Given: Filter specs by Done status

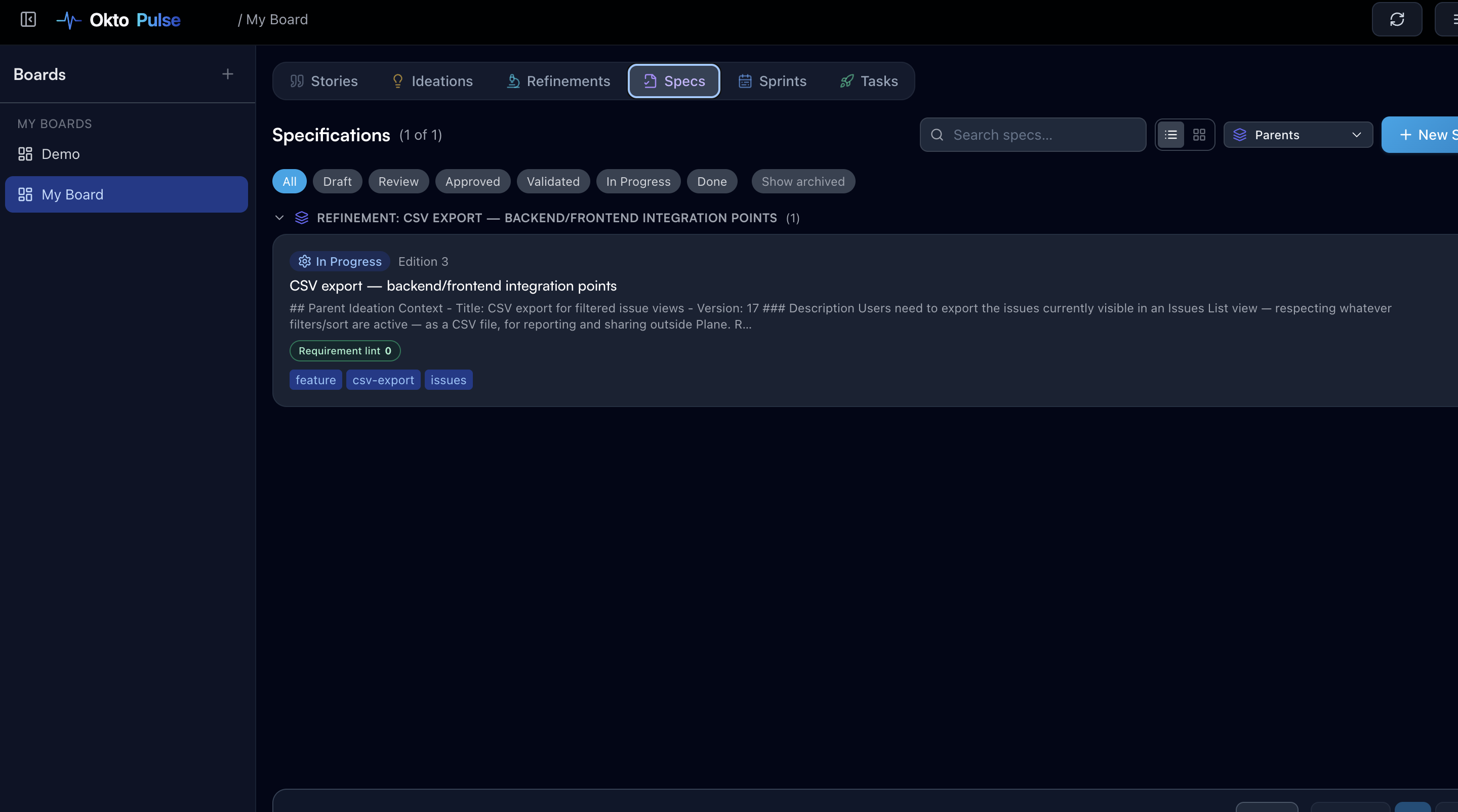Looking at the screenshot, I should [x=711, y=181].
